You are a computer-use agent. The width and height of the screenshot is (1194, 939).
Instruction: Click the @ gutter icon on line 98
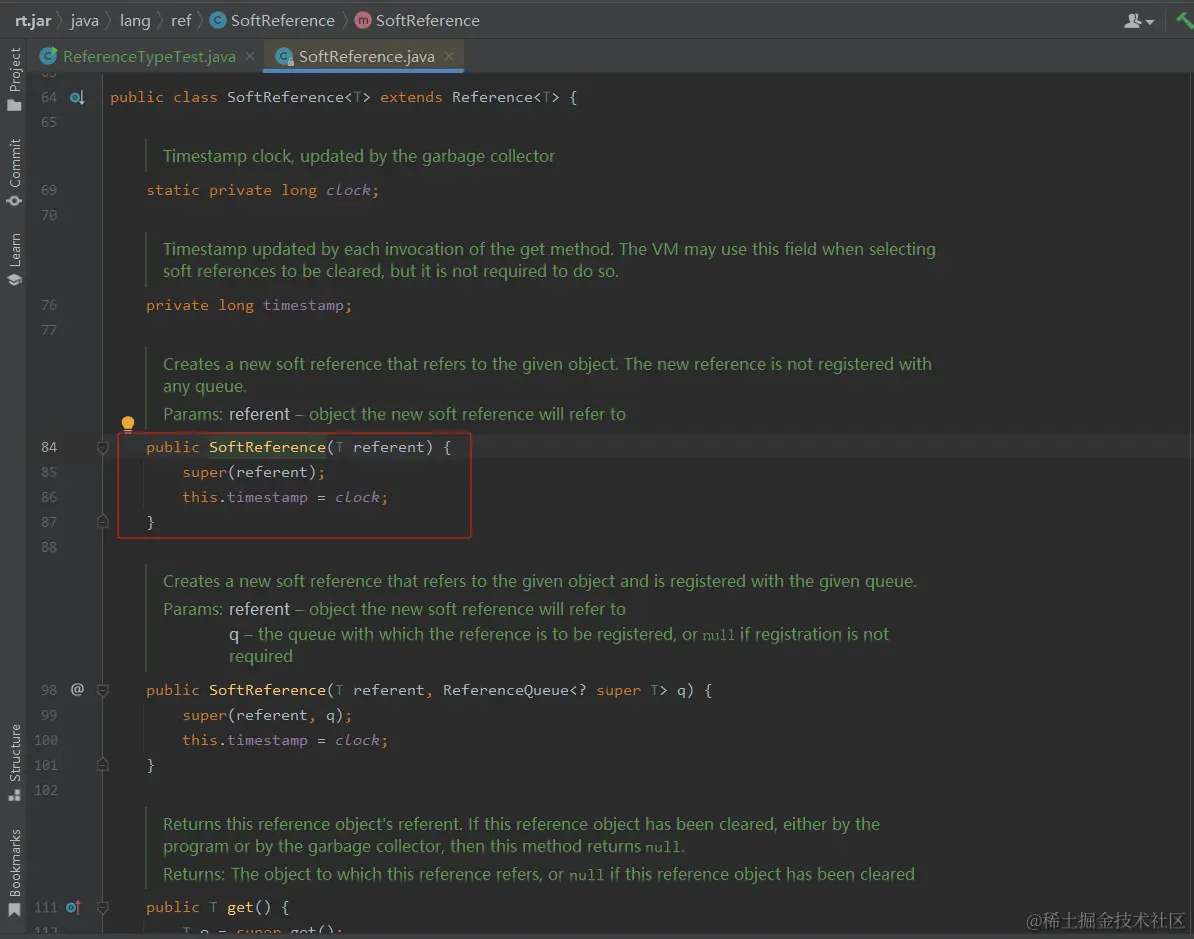coord(77,689)
